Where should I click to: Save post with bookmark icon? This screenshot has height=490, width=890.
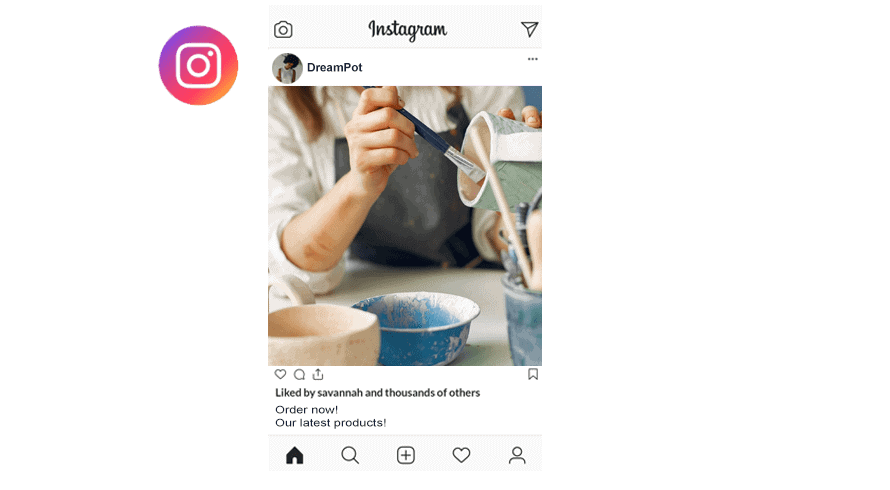pos(533,374)
